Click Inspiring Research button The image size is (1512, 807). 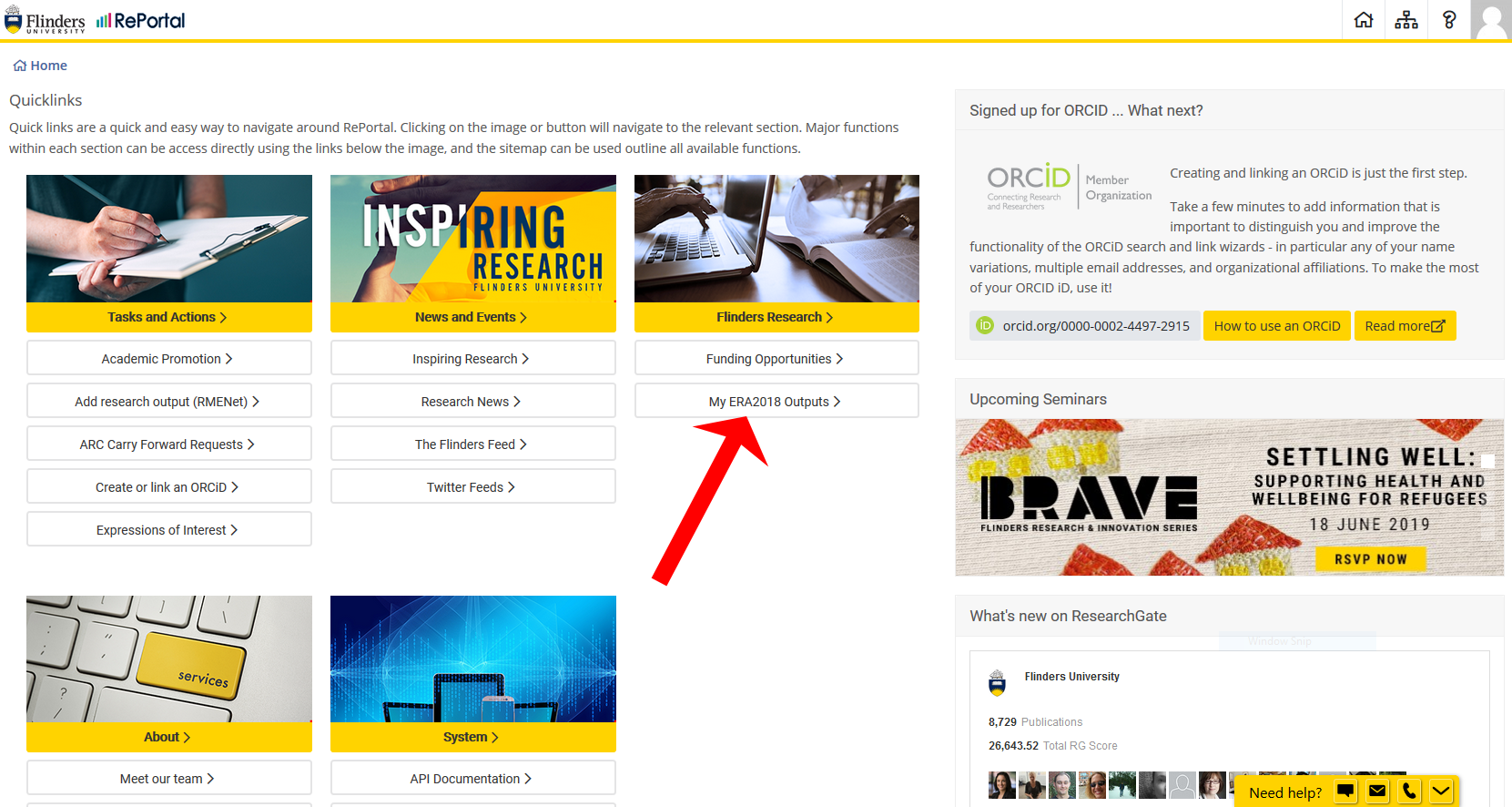[x=472, y=358]
